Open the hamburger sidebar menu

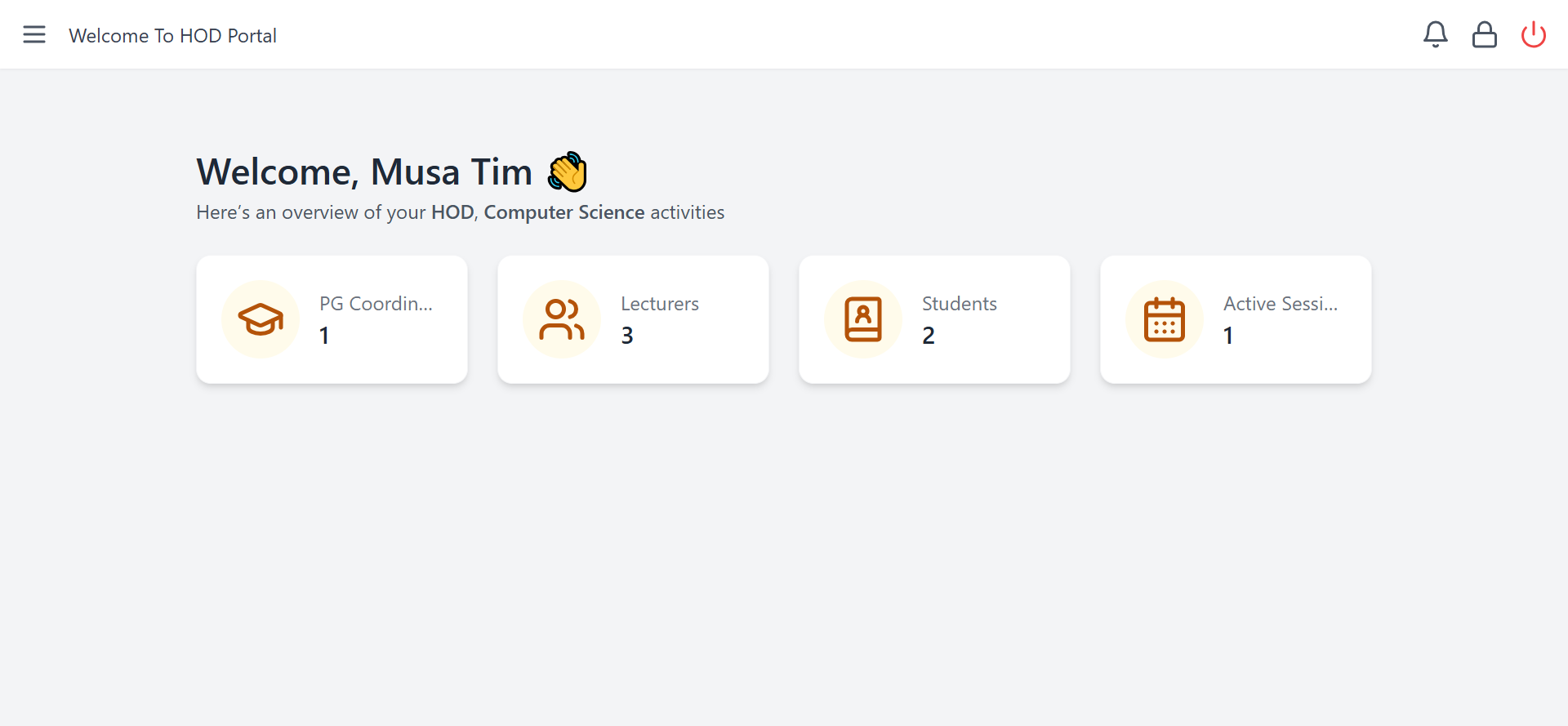[34, 34]
